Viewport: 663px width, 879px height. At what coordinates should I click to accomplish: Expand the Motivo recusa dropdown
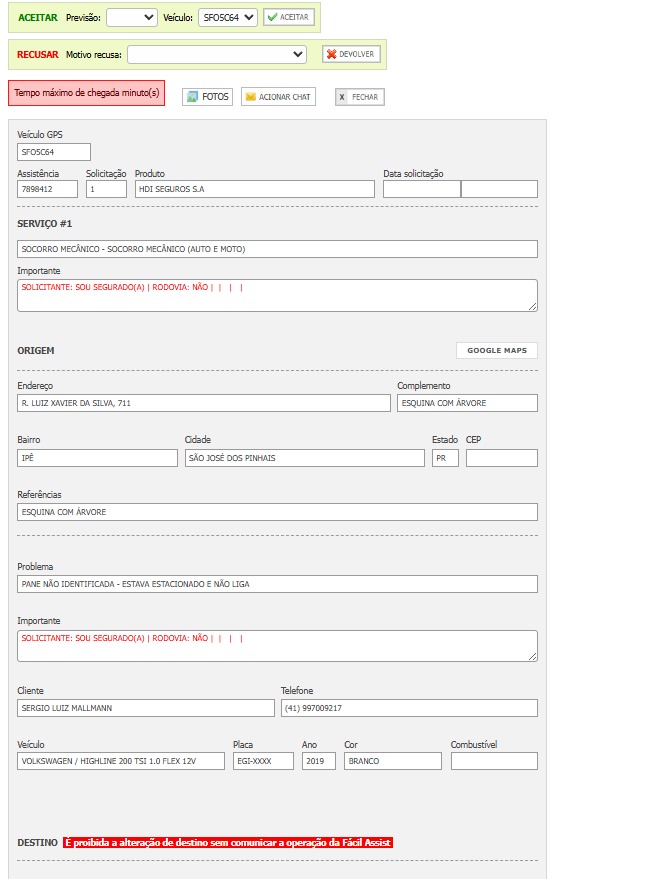point(217,54)
